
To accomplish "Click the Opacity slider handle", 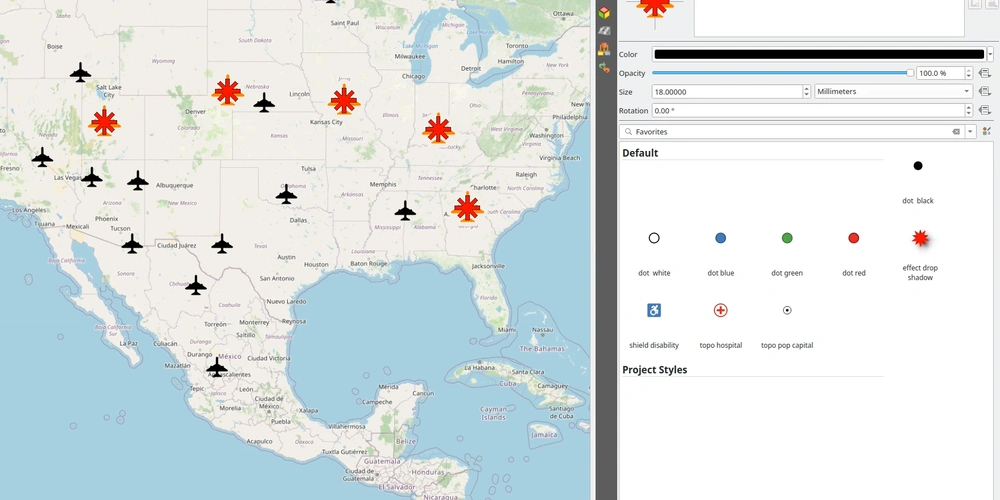I will [910, 73].
